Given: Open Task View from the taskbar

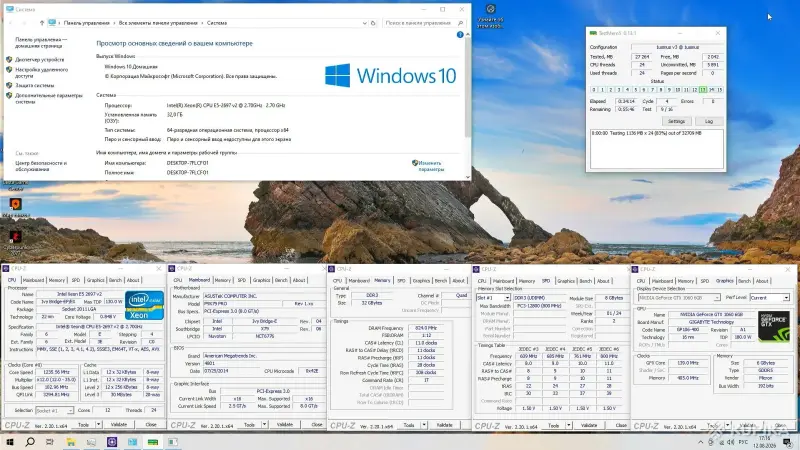Looking at the screenshot, I should click(x=49, y=442).
